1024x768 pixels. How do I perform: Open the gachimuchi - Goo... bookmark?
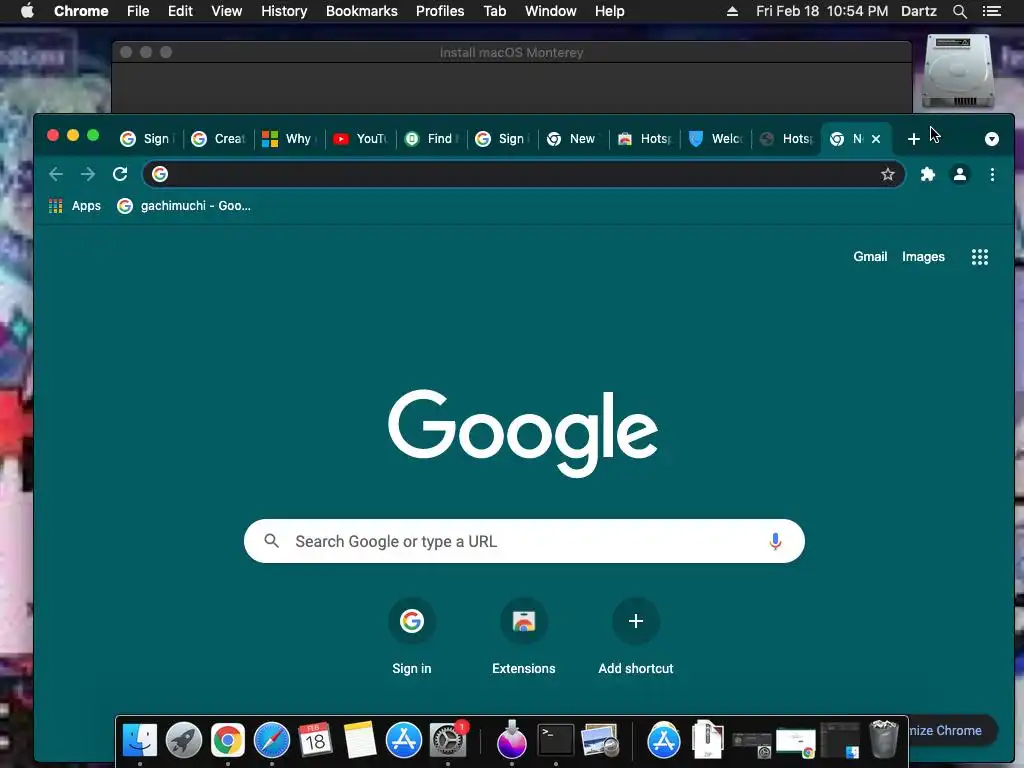[184, 206]
